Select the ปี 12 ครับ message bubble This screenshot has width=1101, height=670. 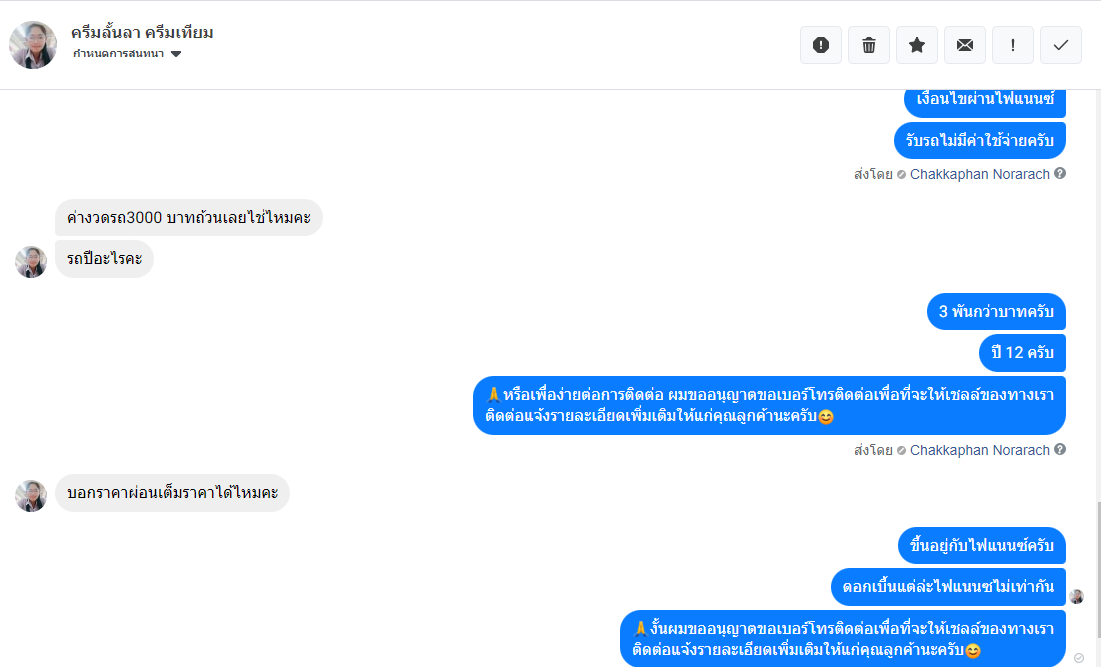(1022, 353)
